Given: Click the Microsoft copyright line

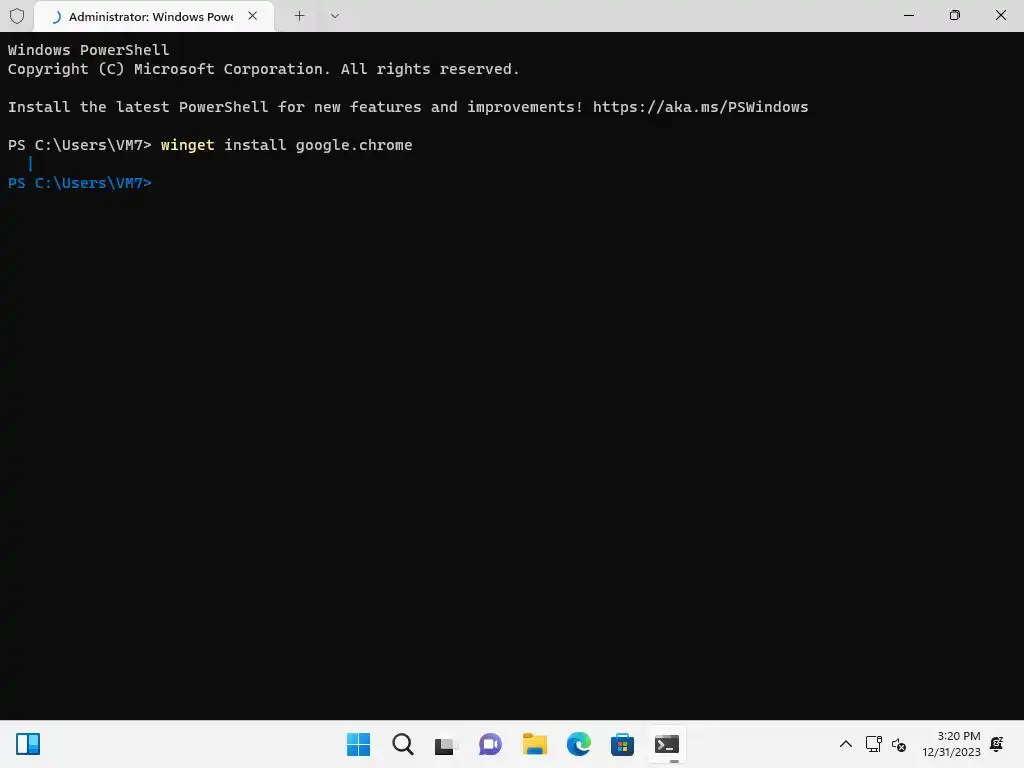Looking at the screenshot, I should coord(263,69).
